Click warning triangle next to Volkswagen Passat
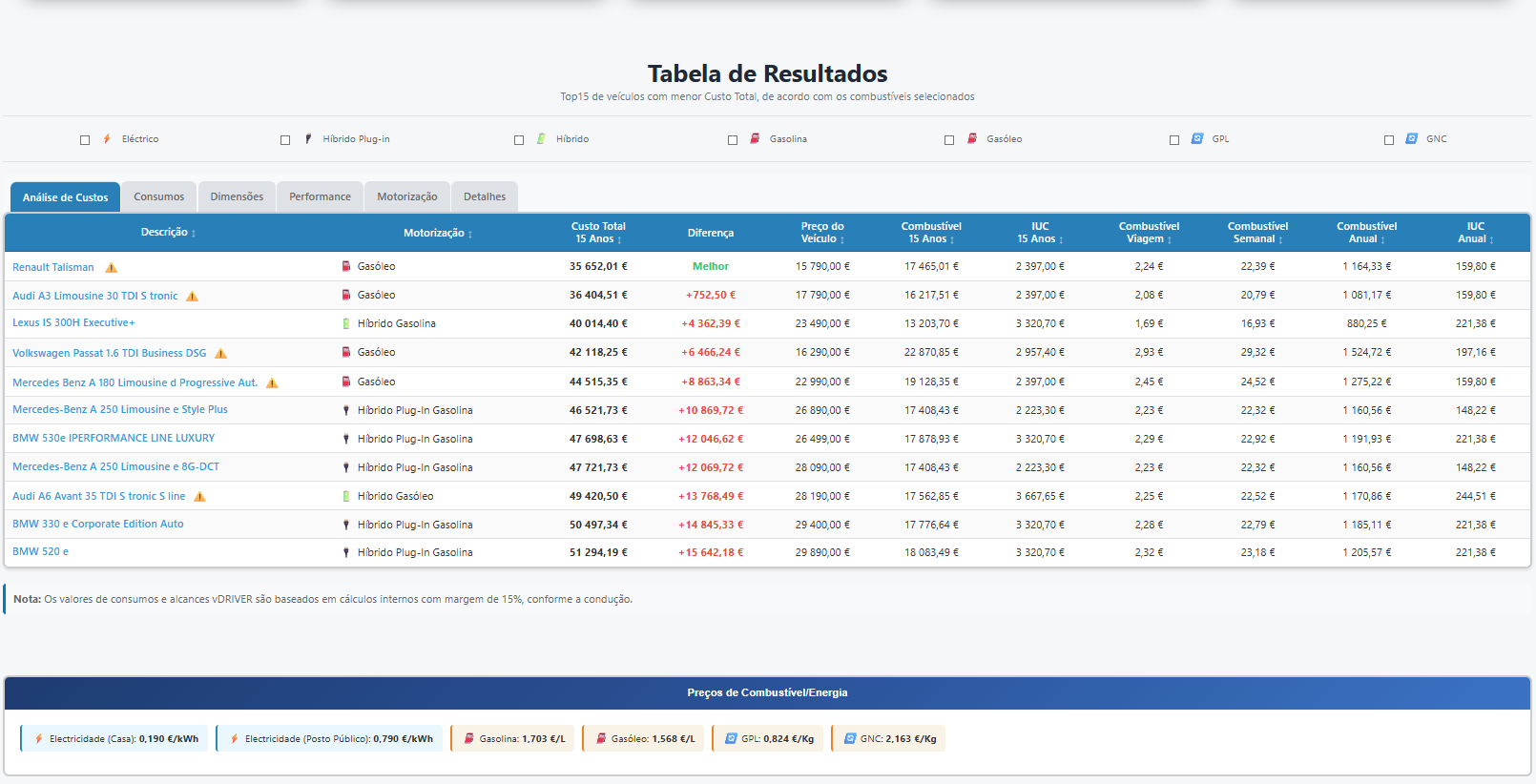The image size is (1536, 784). pos(220,354)
